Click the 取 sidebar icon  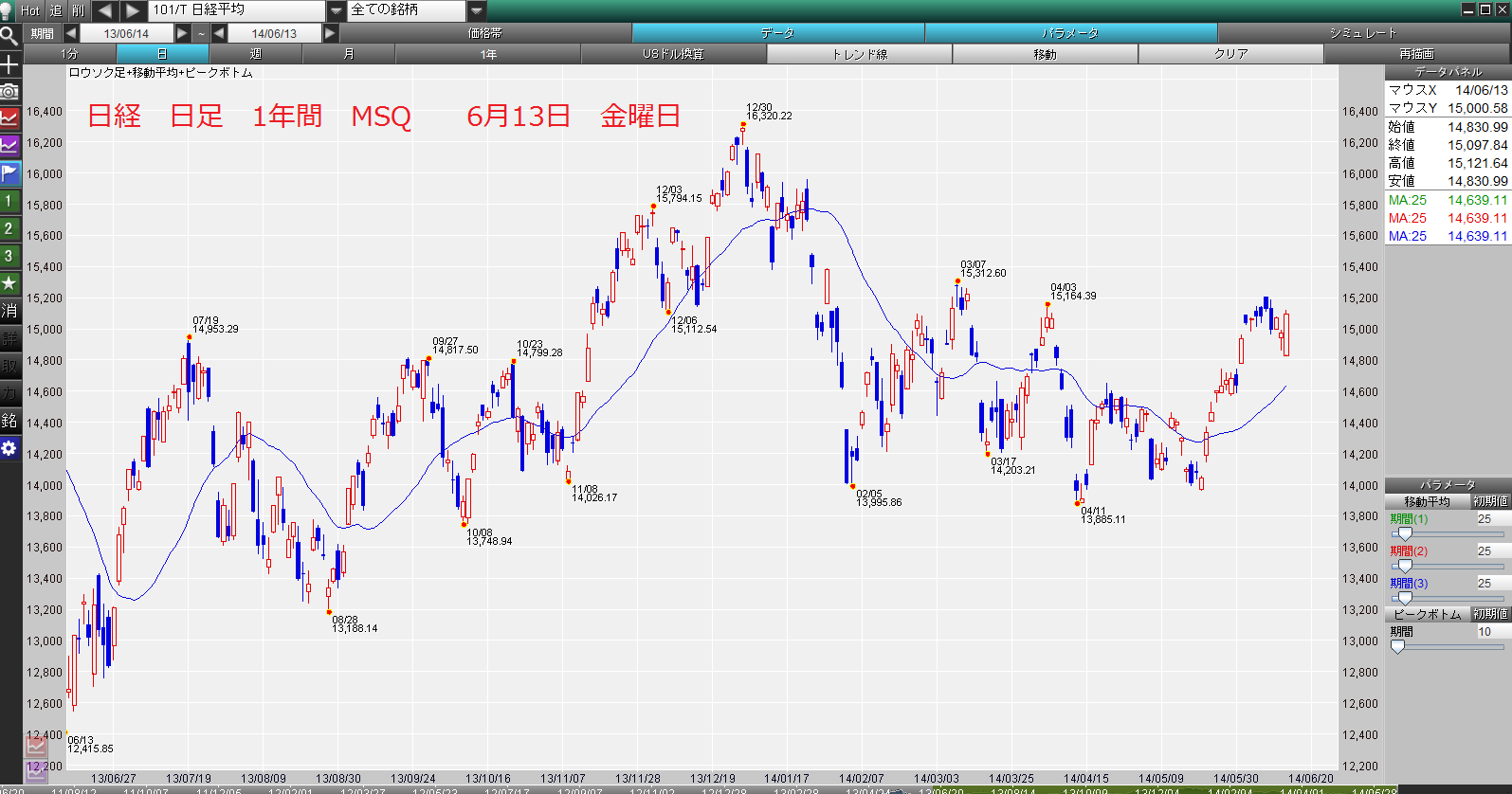(9, 366)
